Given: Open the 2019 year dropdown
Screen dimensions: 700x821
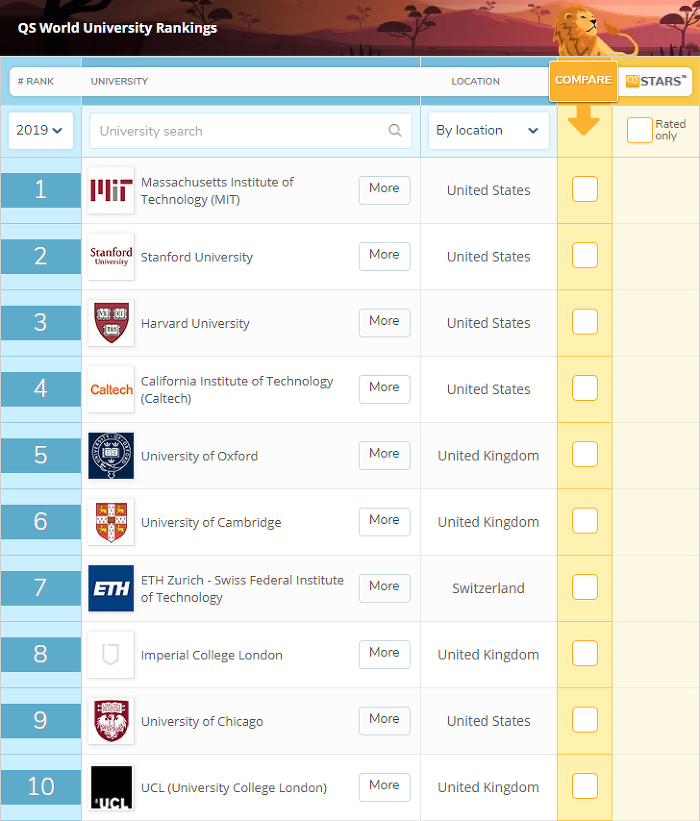Looking at the screenshot, I should (x=40, y=130).
